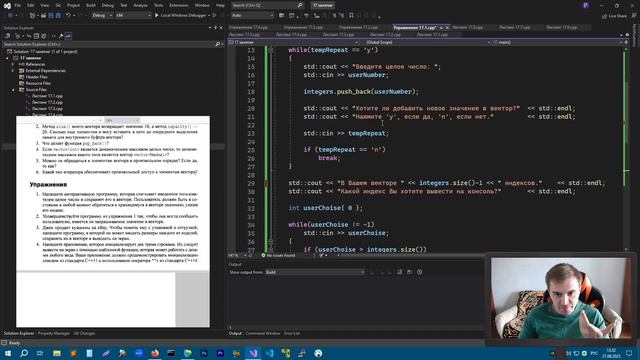The height and width of the screenshot is (360, 640).
Task: Click search magnifier in Solution Explorer search box
Action: 218,44
